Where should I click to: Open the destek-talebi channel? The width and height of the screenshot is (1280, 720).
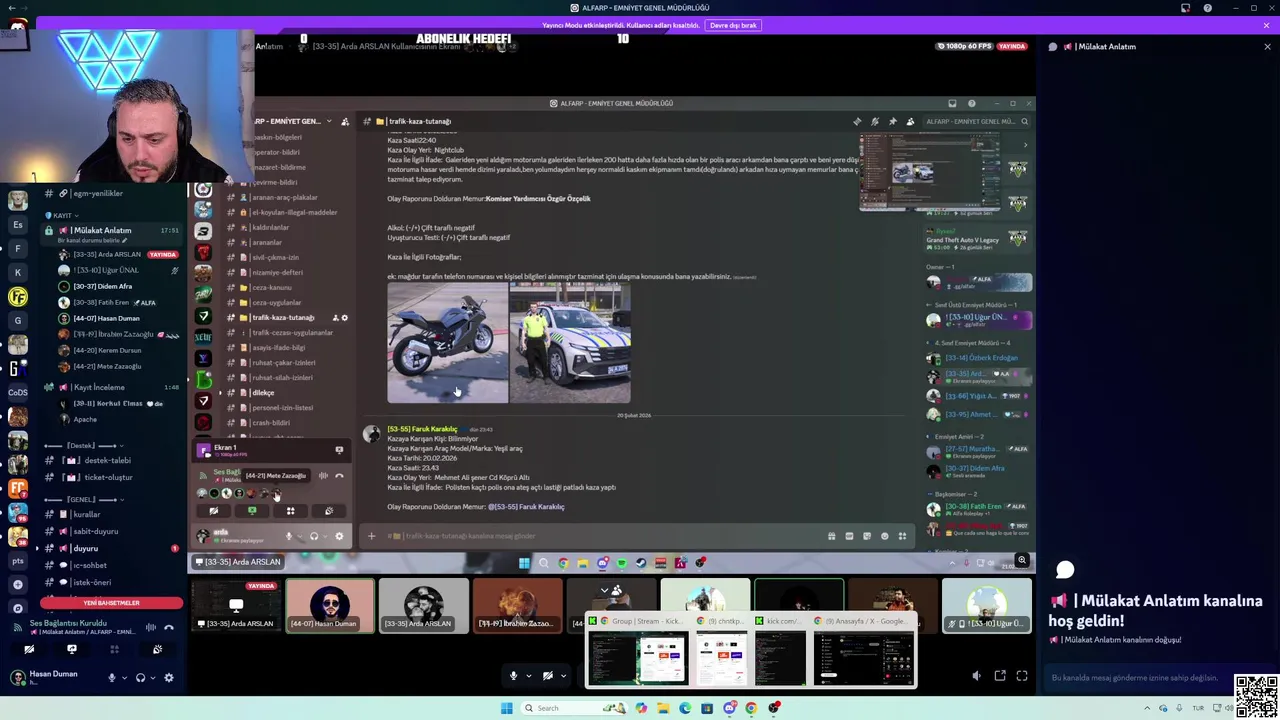click(x=107, y=460)
